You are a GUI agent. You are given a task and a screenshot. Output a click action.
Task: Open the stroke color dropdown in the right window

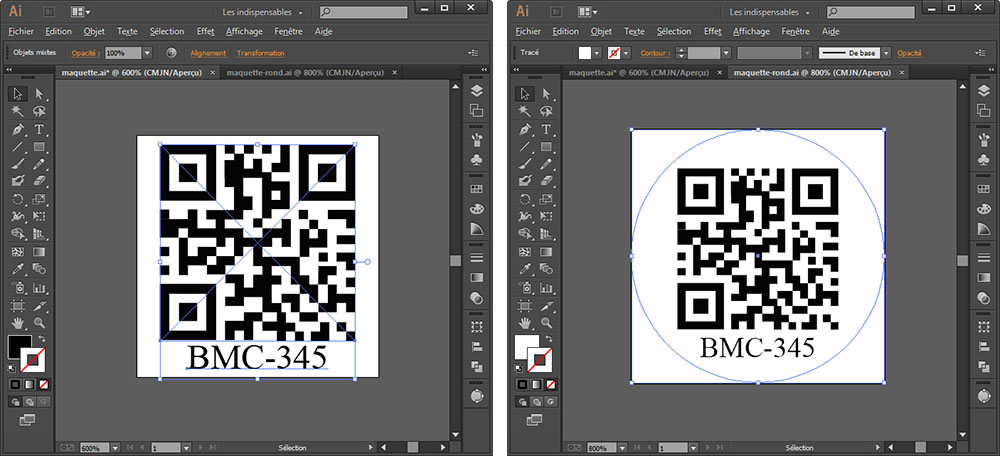tap(626, 53)
